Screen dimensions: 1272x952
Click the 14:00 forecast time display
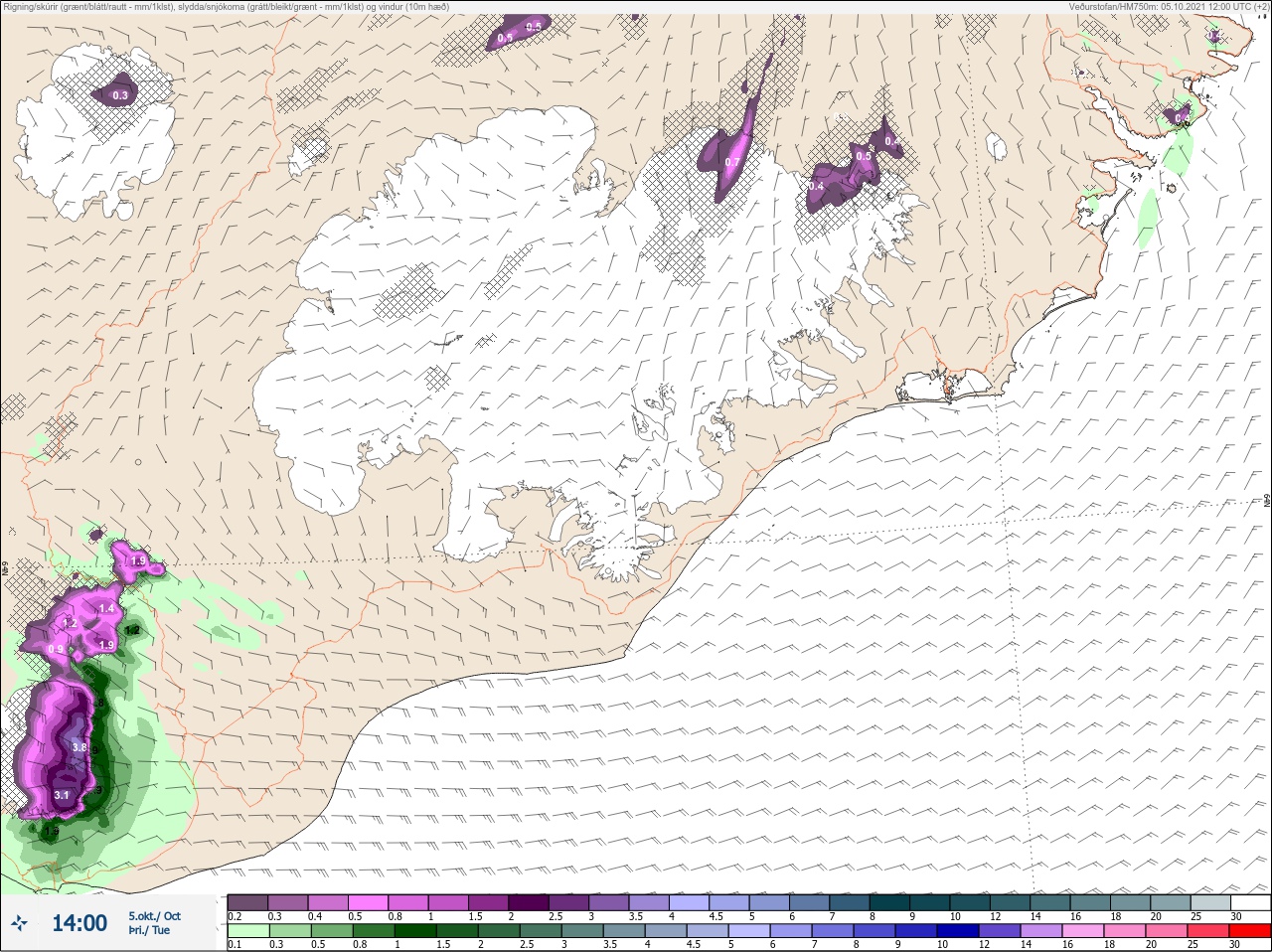click(79, 923)
